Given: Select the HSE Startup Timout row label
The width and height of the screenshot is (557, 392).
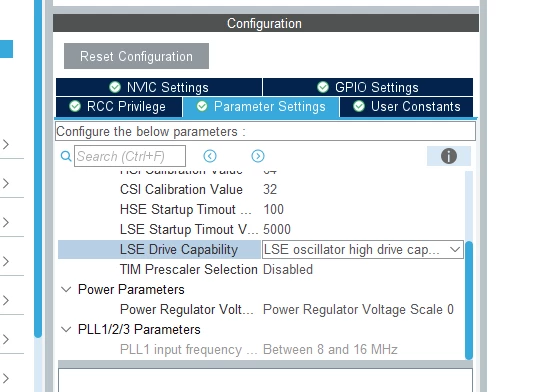Looking at the screenshot, I should click(x=185, y=209).
